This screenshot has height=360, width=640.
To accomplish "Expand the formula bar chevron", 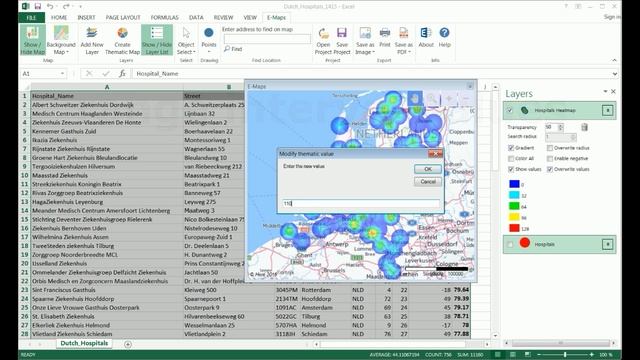I will coord(615,74).
